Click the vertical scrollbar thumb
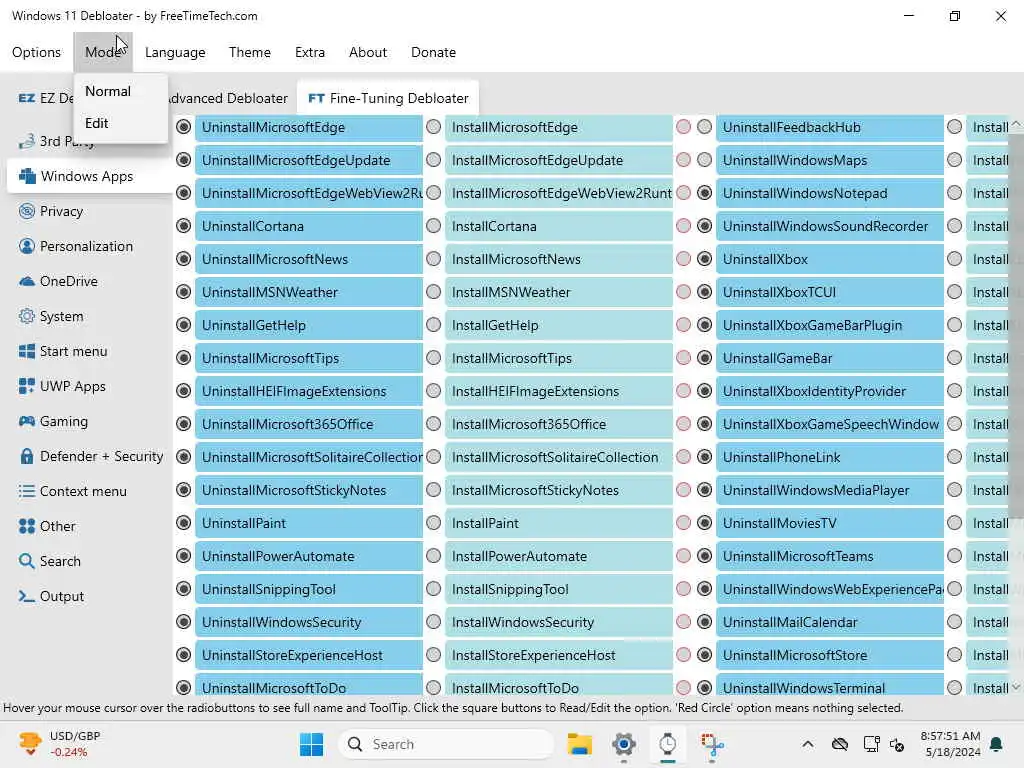This screenshot has width=1024, height=768. tap(1016, 327)
